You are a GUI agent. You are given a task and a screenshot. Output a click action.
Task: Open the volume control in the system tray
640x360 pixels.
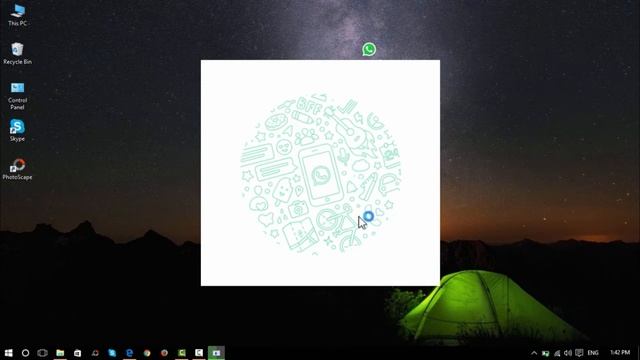click(x=568, y=353)
